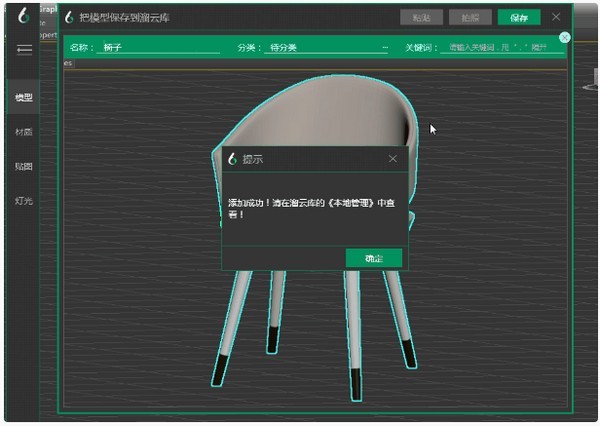Screen dimensions: 600x426
Task: Close the 把模型保存到溜云库 window
Action: point(556,17)
